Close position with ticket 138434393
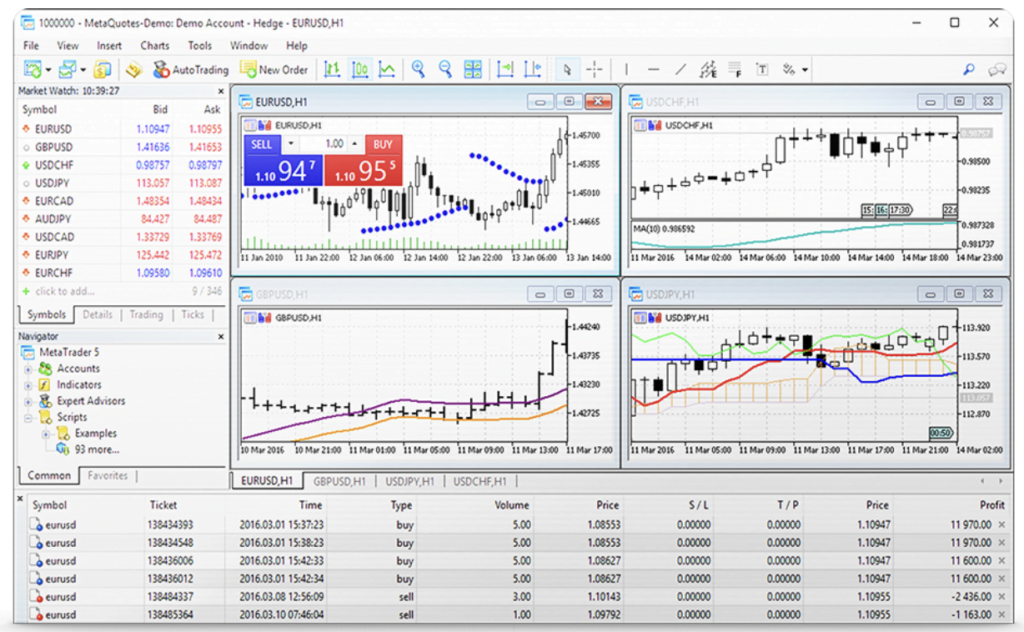This screenshot has height=632, width=1024. click(x=1002, y=525)
